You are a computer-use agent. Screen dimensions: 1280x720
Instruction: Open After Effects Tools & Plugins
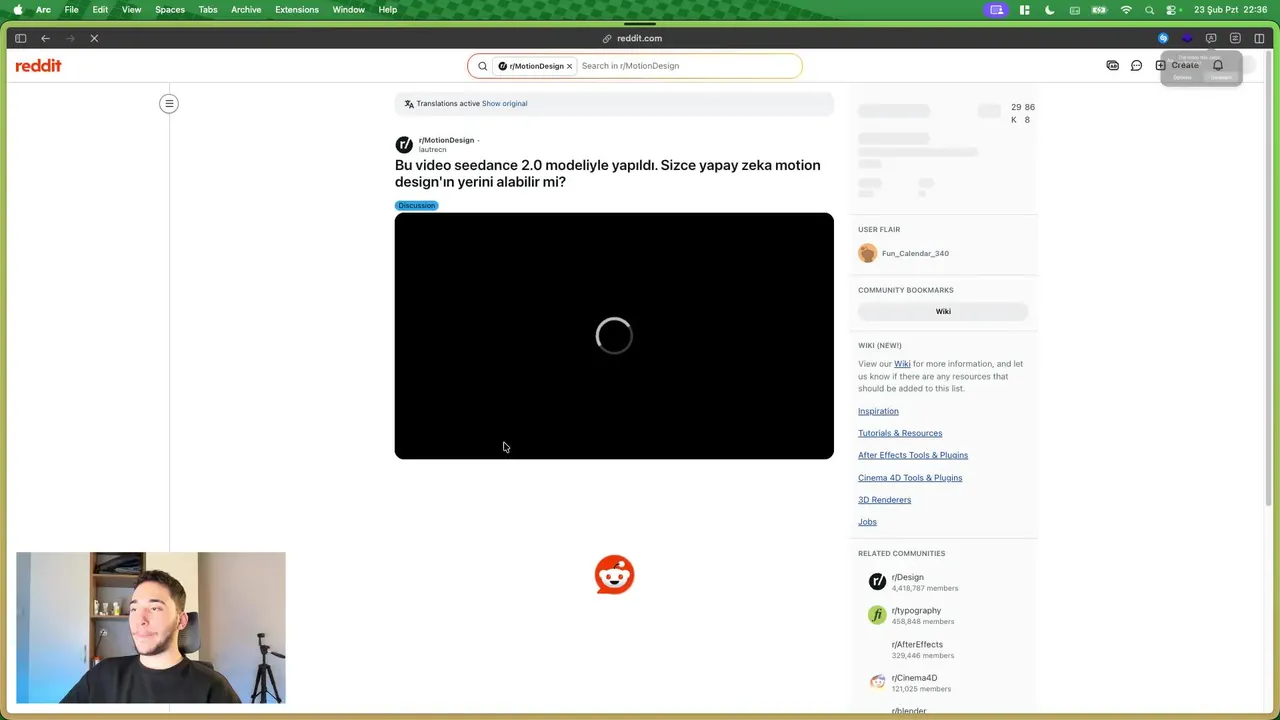click(913, 455)
